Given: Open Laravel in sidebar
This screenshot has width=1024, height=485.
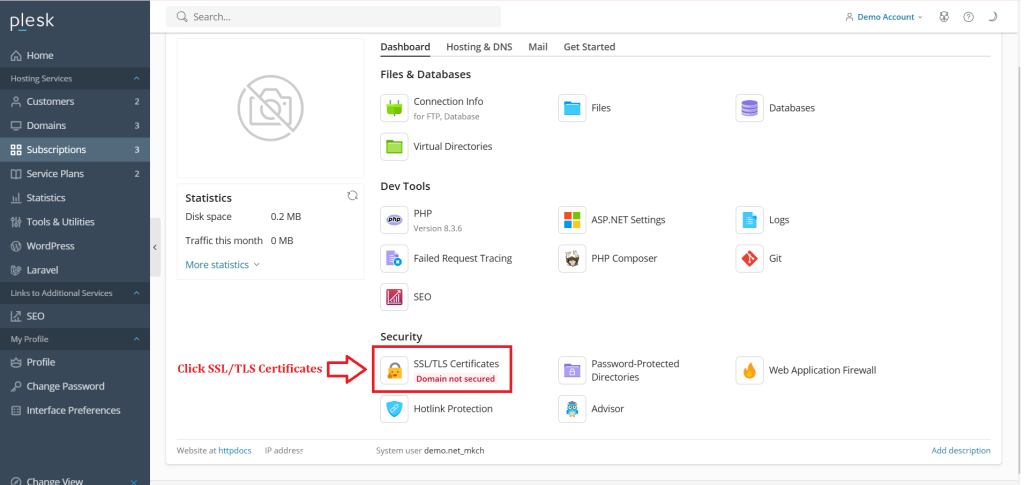Looking at the screenshot, I should click(x=75, y=270).
